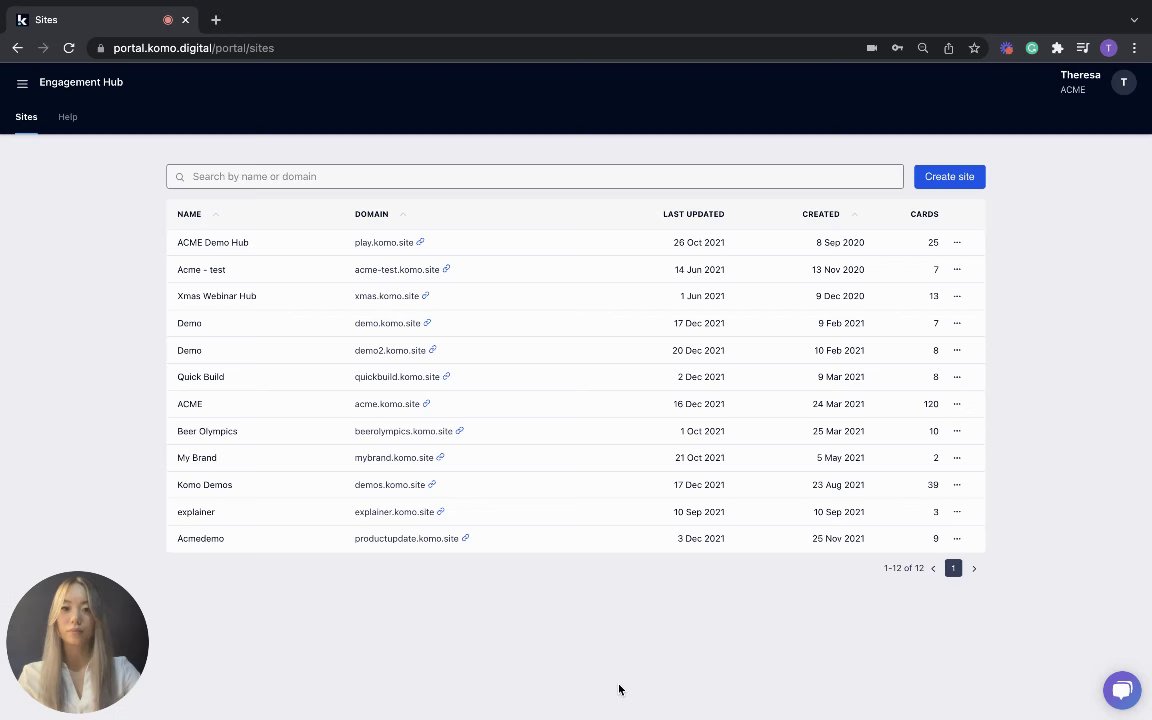1152x720 pixels.
Task: Open actions menu for Quick Build row
Action: [957, 377]
